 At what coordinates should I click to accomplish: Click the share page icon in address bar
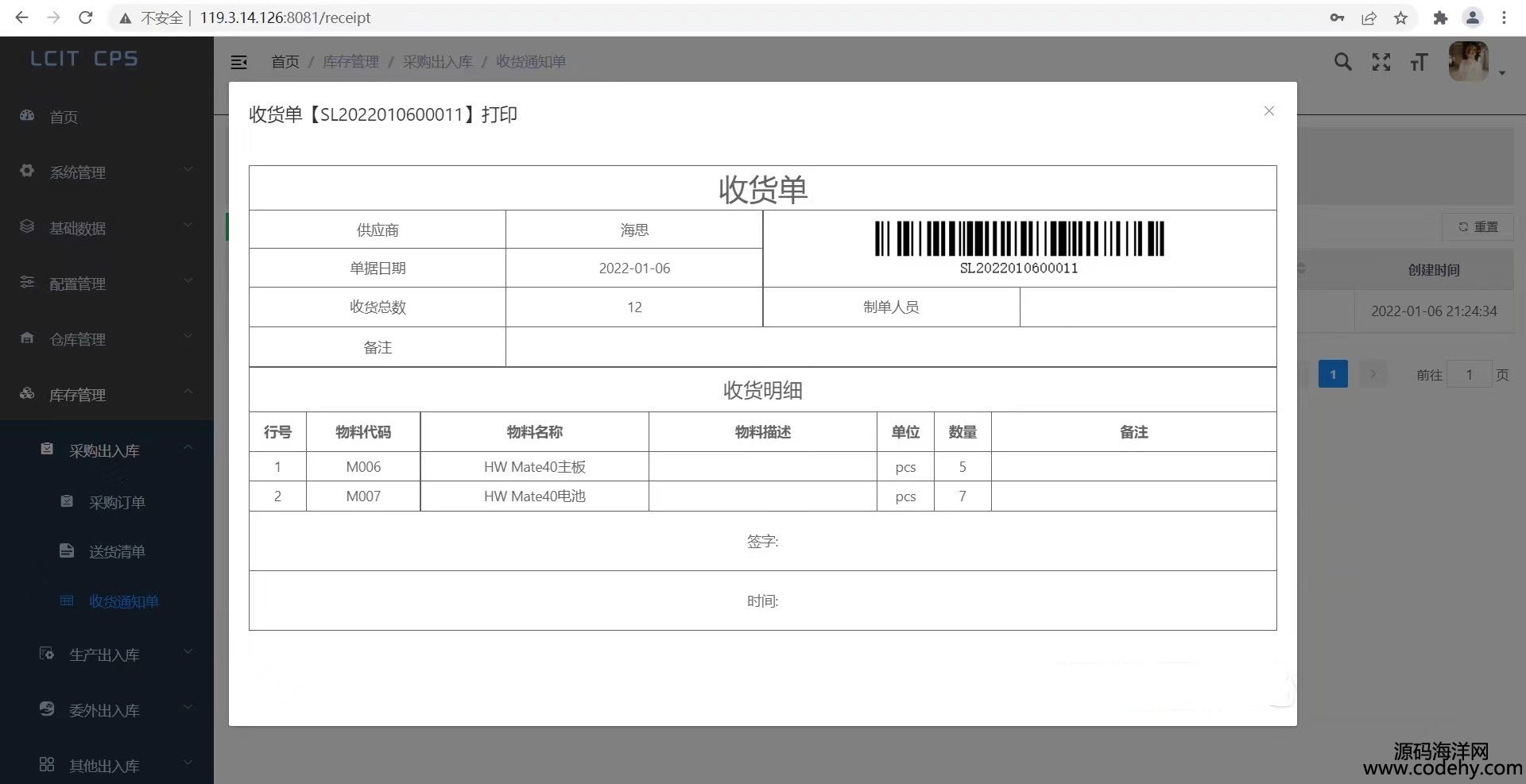point(1369,17)
